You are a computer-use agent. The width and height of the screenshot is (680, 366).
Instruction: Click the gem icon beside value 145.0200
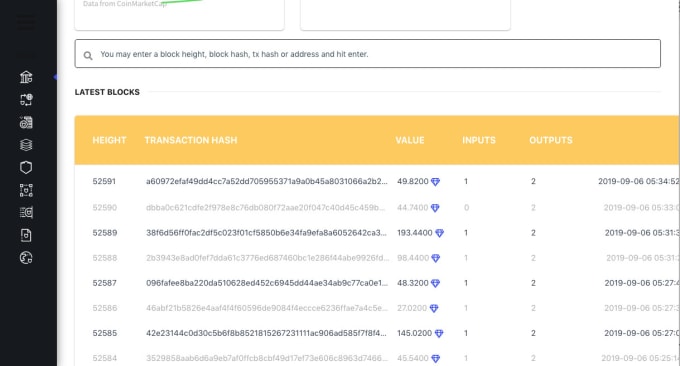[x=439, y=333]
